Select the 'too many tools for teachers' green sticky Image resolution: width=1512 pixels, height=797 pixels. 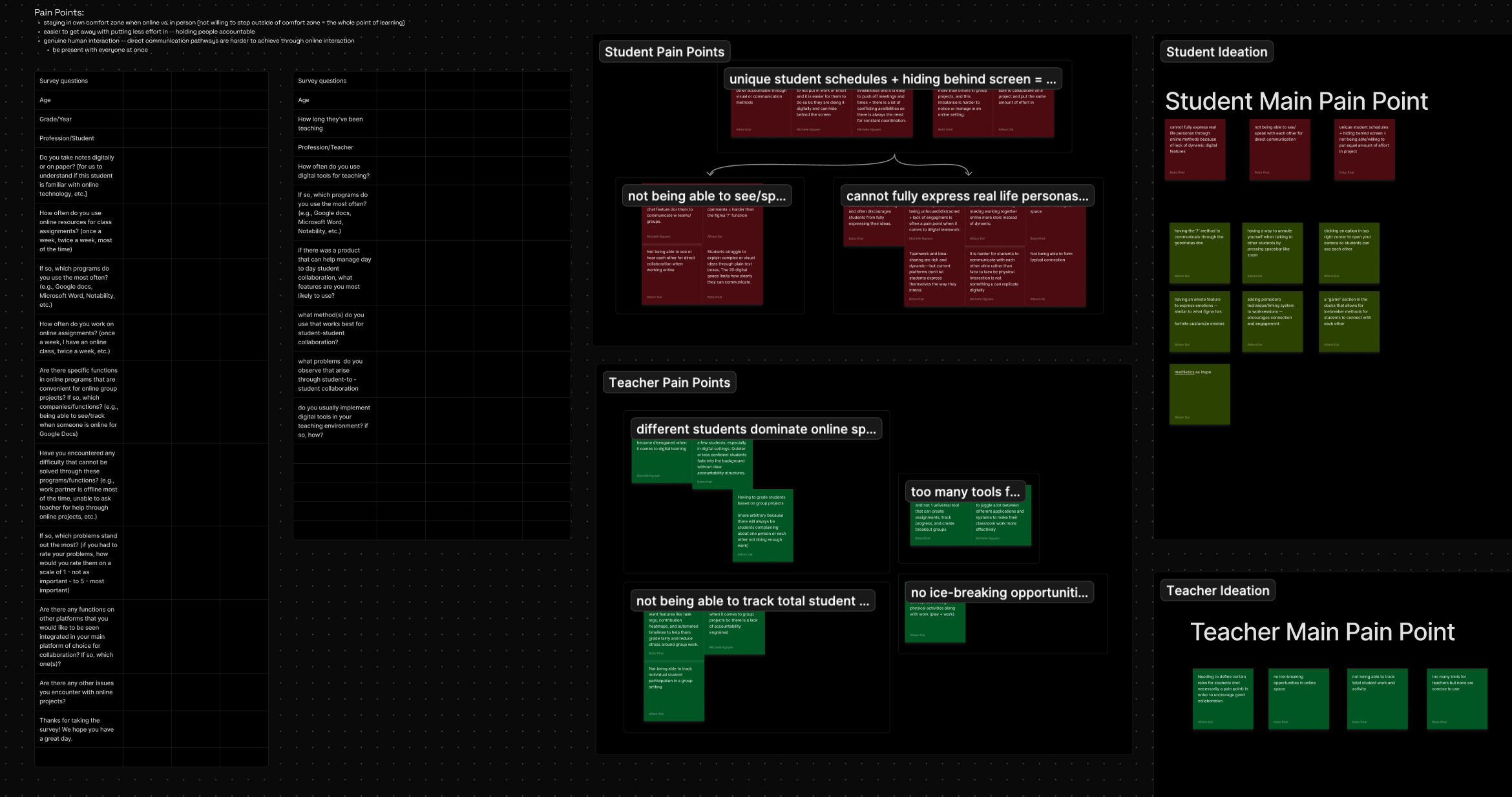pyautogui.click(x=1456, y=699)
